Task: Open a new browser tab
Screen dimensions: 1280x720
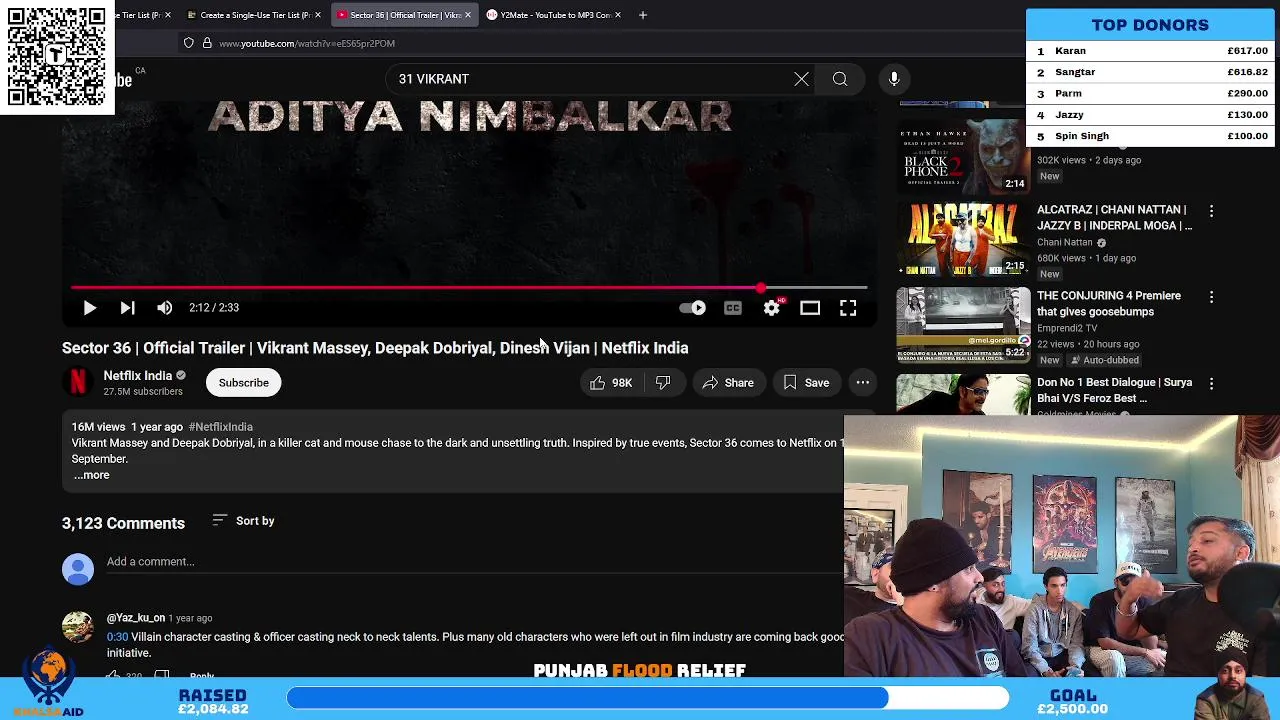Action: pyautogui.click(x=643, y=15)
